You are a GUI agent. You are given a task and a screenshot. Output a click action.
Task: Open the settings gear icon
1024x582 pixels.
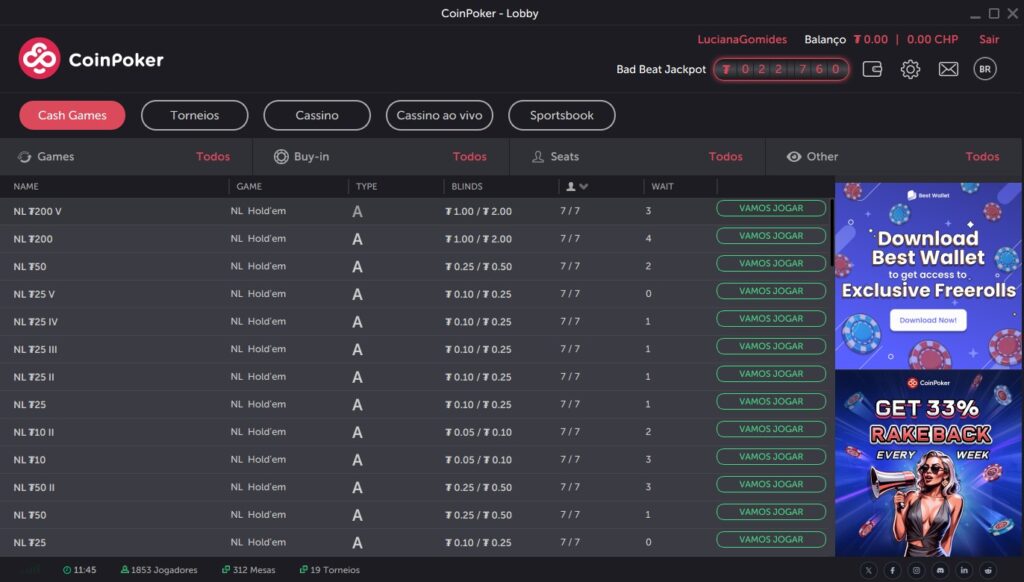[x=910, y=69]
